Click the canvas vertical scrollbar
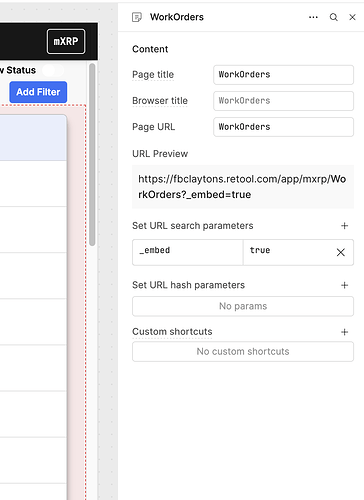Screen dimensions: 364x500 [92, 155]
